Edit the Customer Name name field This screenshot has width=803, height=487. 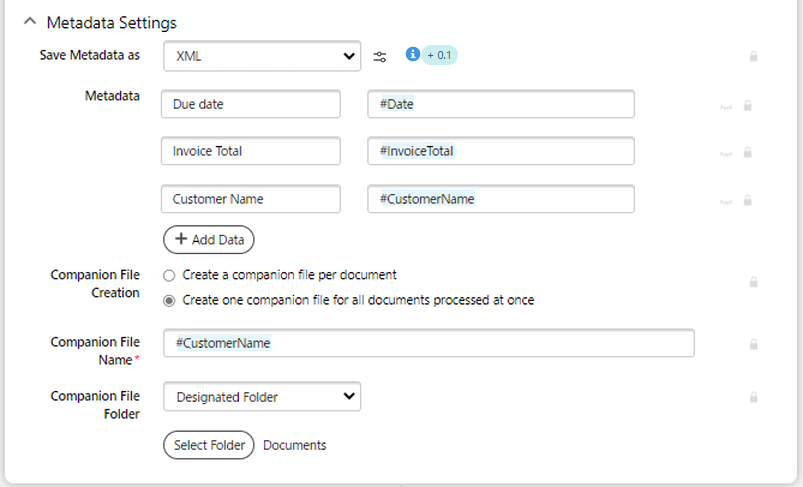pos(250,199)
